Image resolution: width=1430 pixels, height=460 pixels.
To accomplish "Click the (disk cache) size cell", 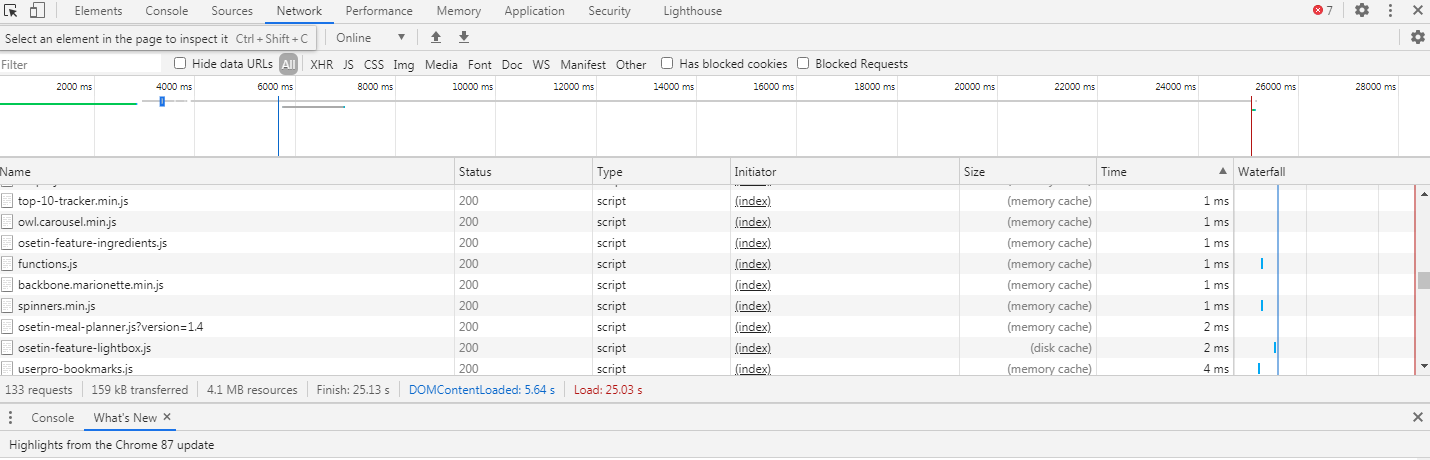I will [1061, 348].
